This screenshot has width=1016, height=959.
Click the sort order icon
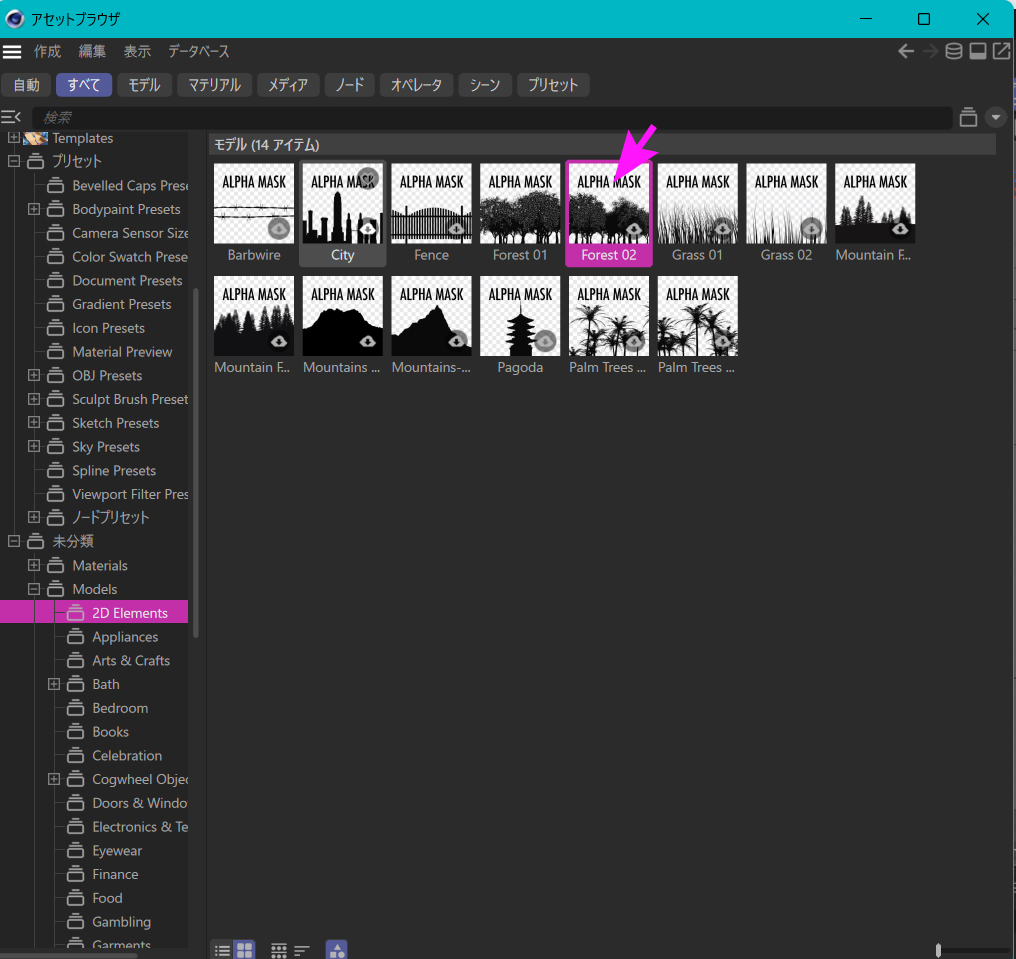(x=302, y=950)
